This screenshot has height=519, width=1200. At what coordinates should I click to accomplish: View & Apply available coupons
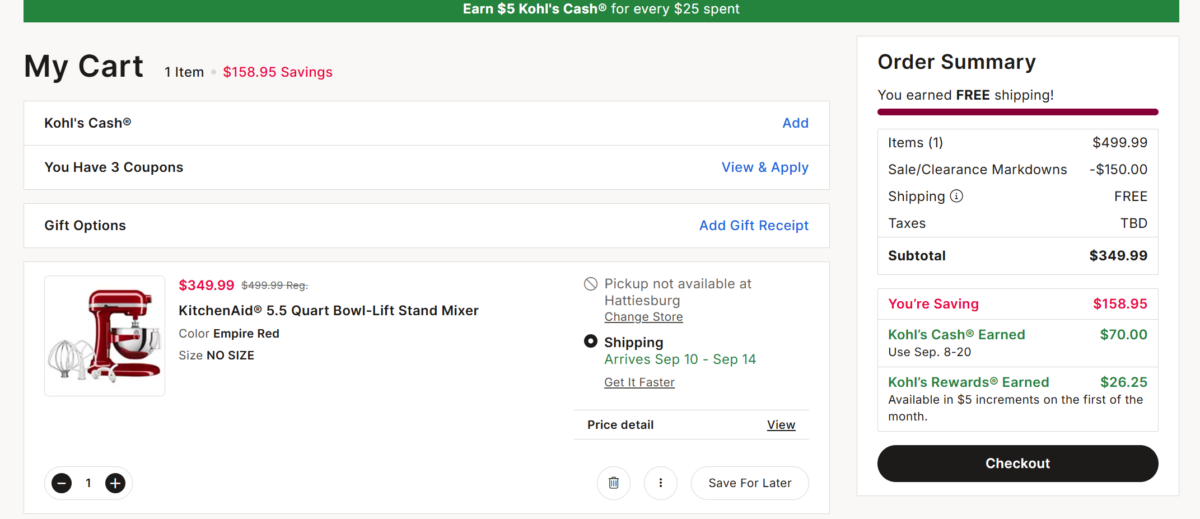point(765,167)
